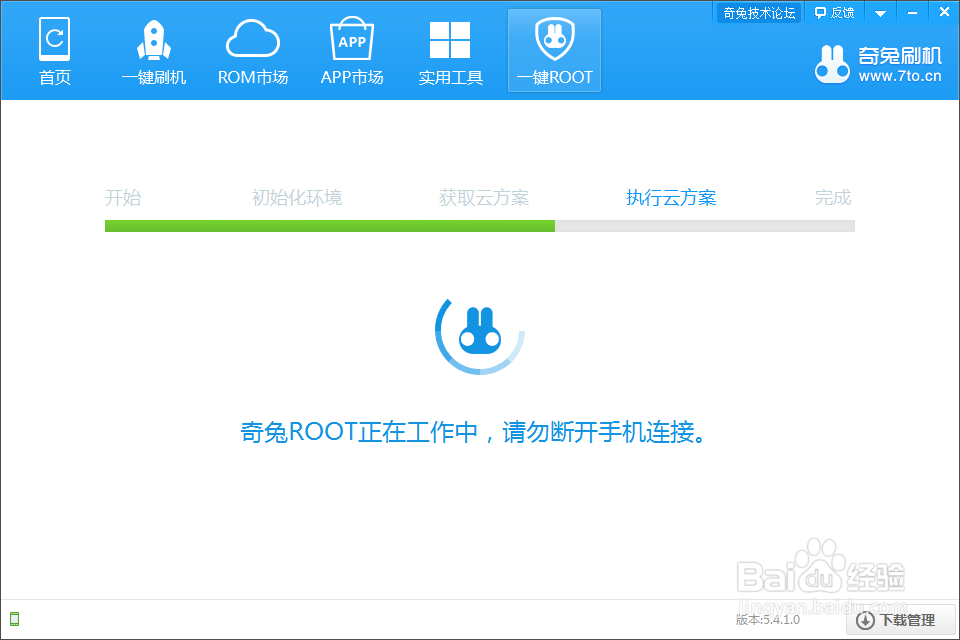Go to the APP市场 shopping bag

[x=351, y=51]
